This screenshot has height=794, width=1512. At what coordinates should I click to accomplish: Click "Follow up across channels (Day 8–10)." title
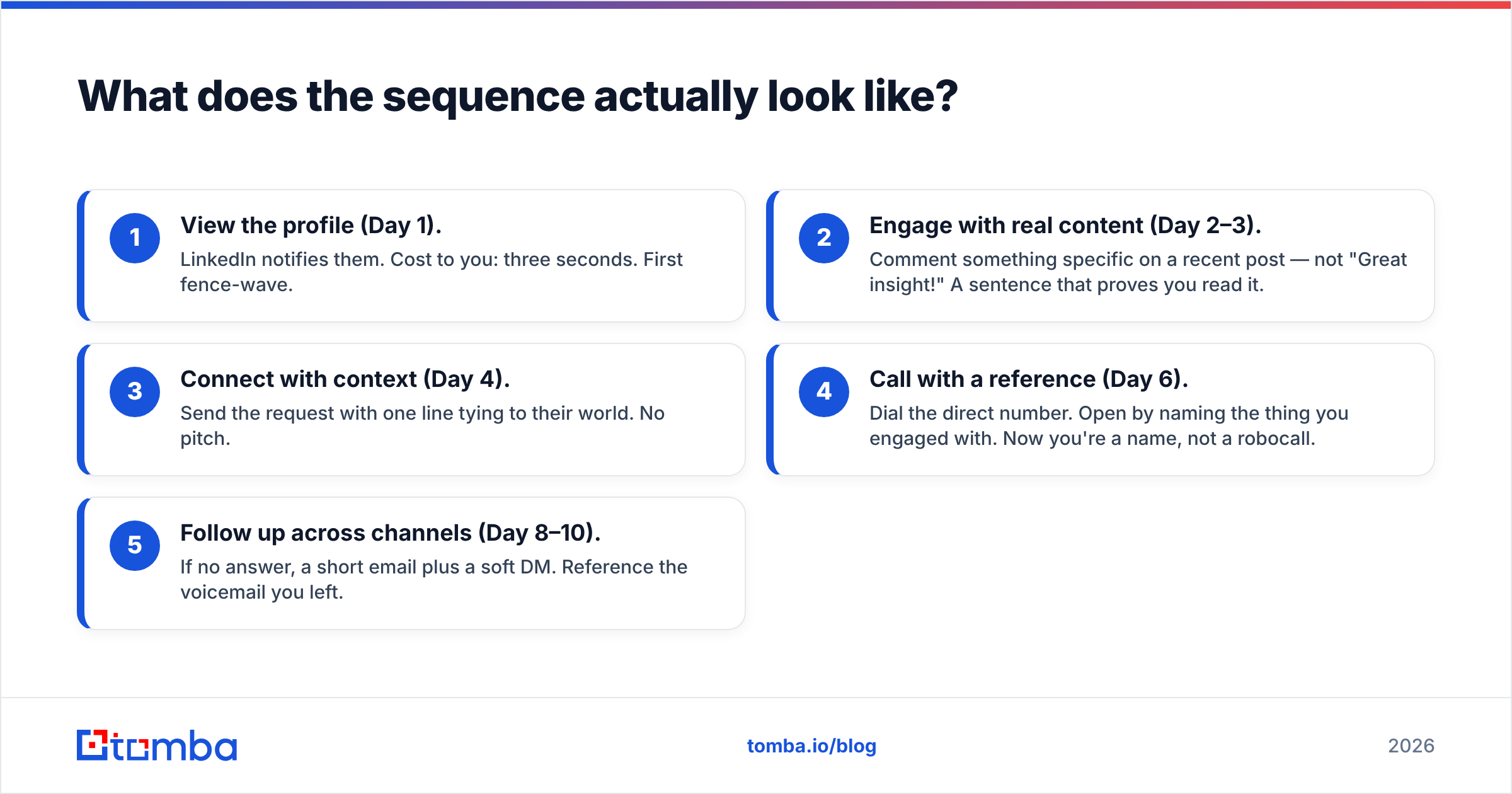pos(391,533)
